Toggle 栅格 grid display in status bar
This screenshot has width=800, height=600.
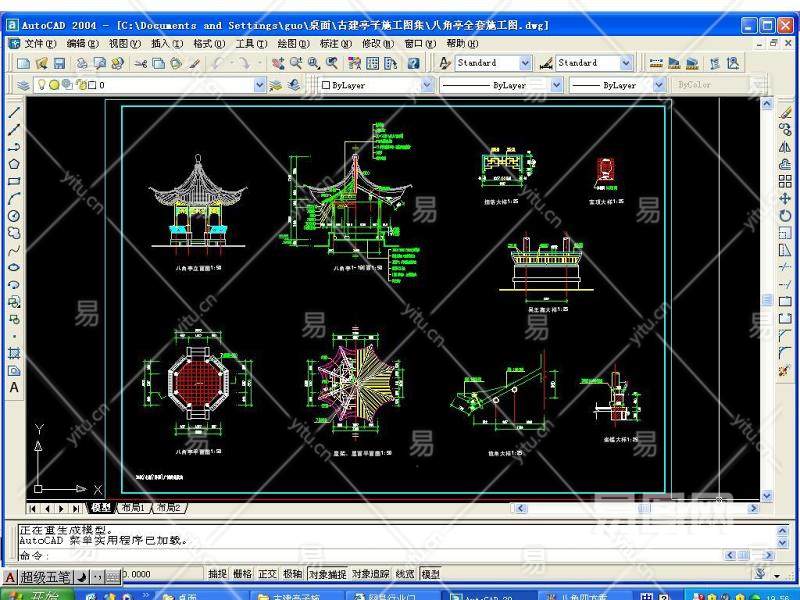[x=243, y=574]
